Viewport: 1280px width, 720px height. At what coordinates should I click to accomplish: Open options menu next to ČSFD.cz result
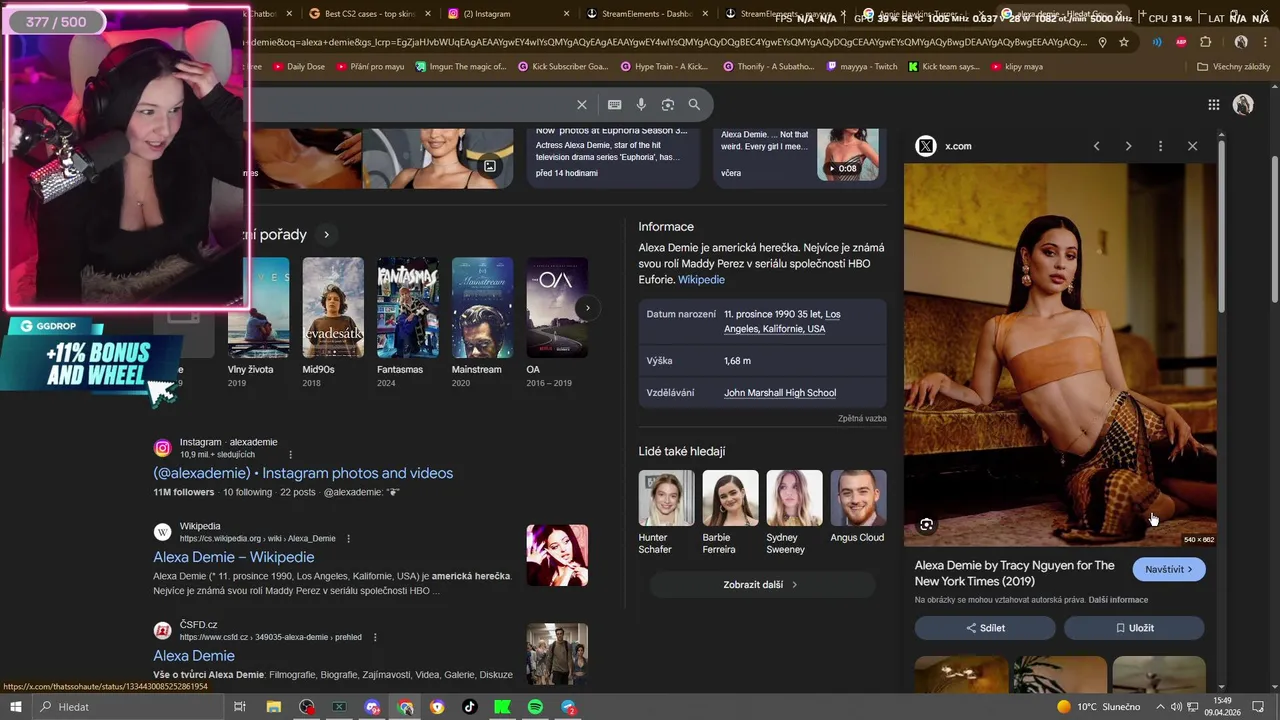click(x=375, y=637)
